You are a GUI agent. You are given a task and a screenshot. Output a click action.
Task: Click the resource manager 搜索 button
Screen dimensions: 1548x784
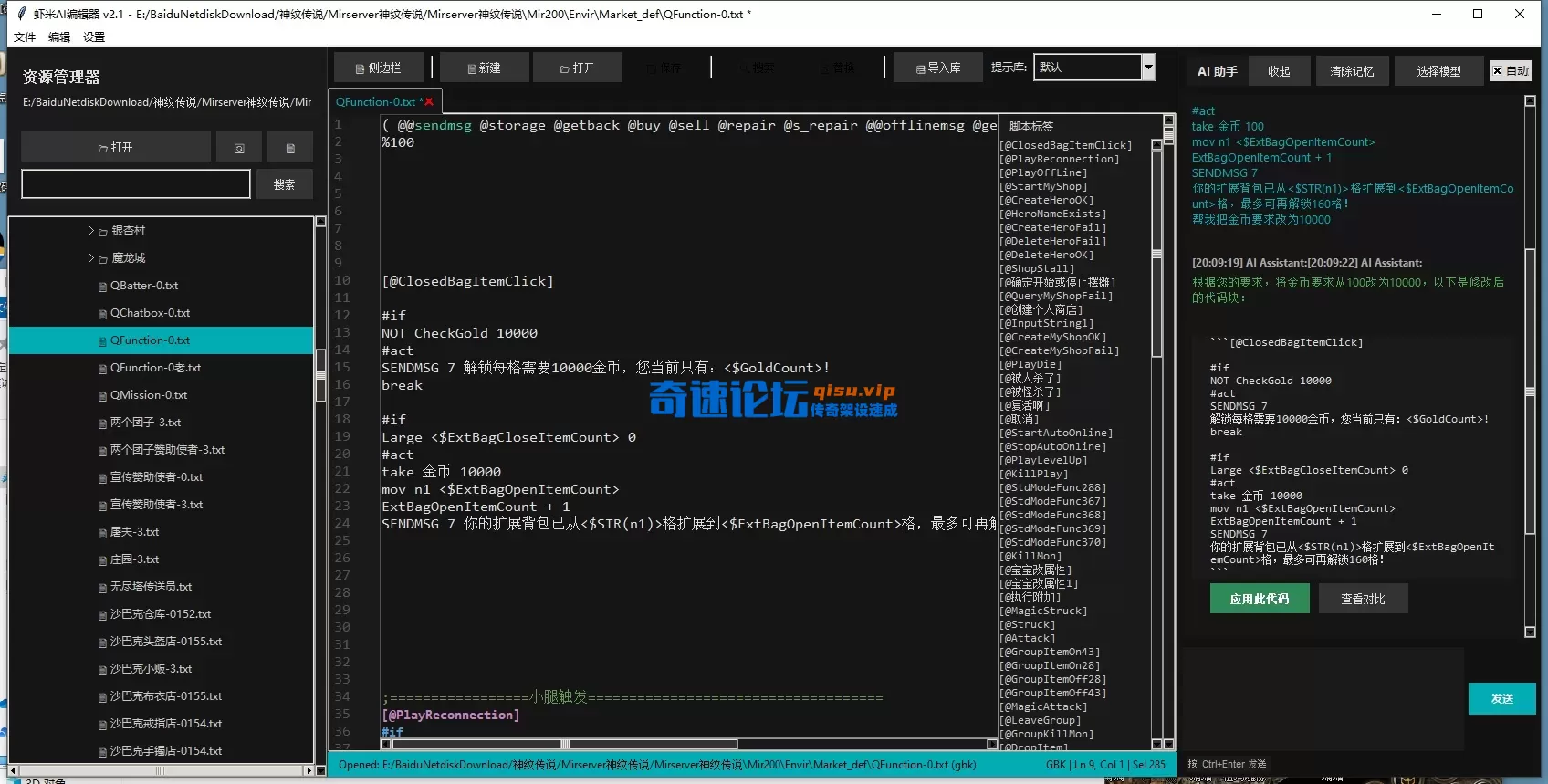[x=284, y=183]
